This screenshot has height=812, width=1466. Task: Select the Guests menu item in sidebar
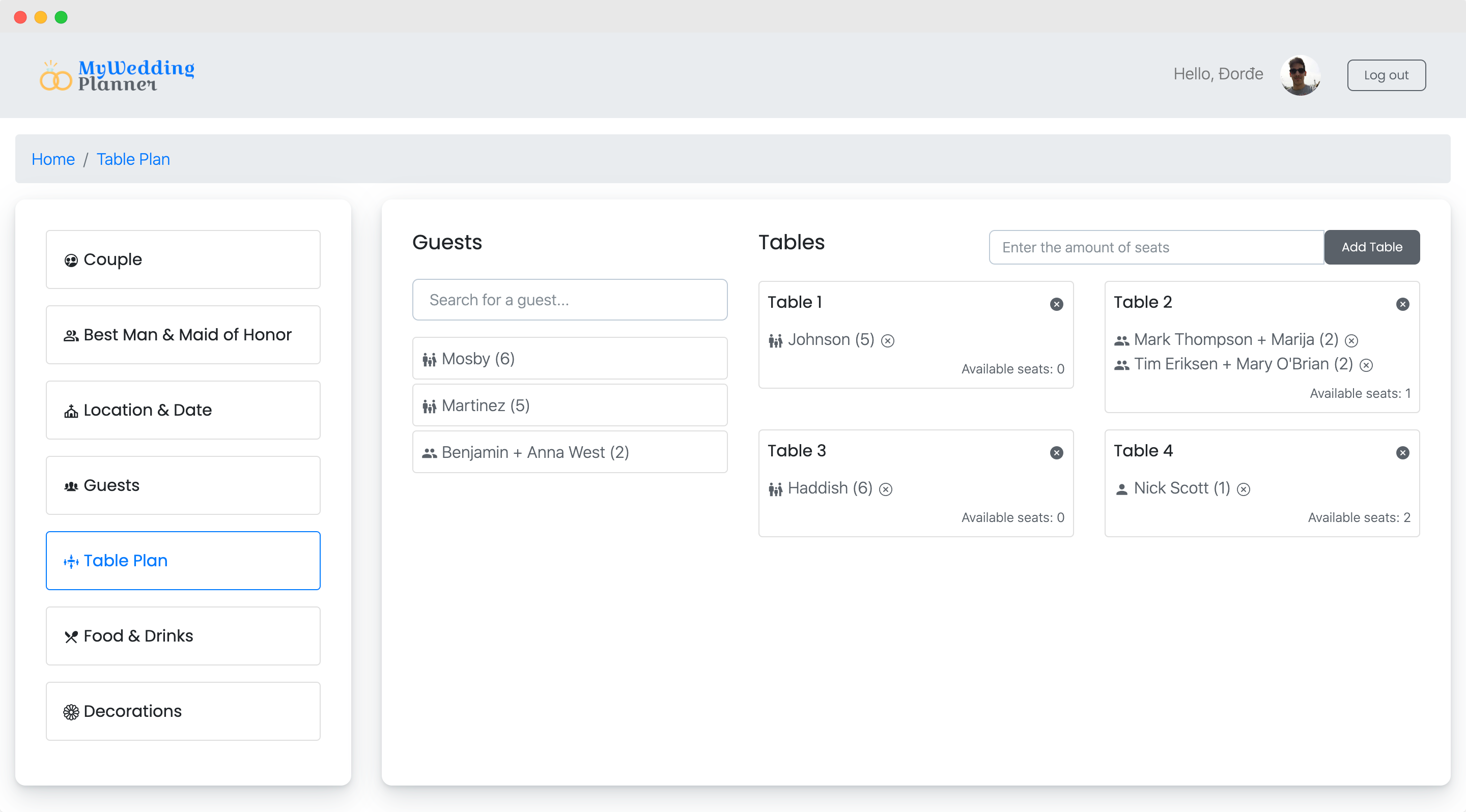click(184, 485)
